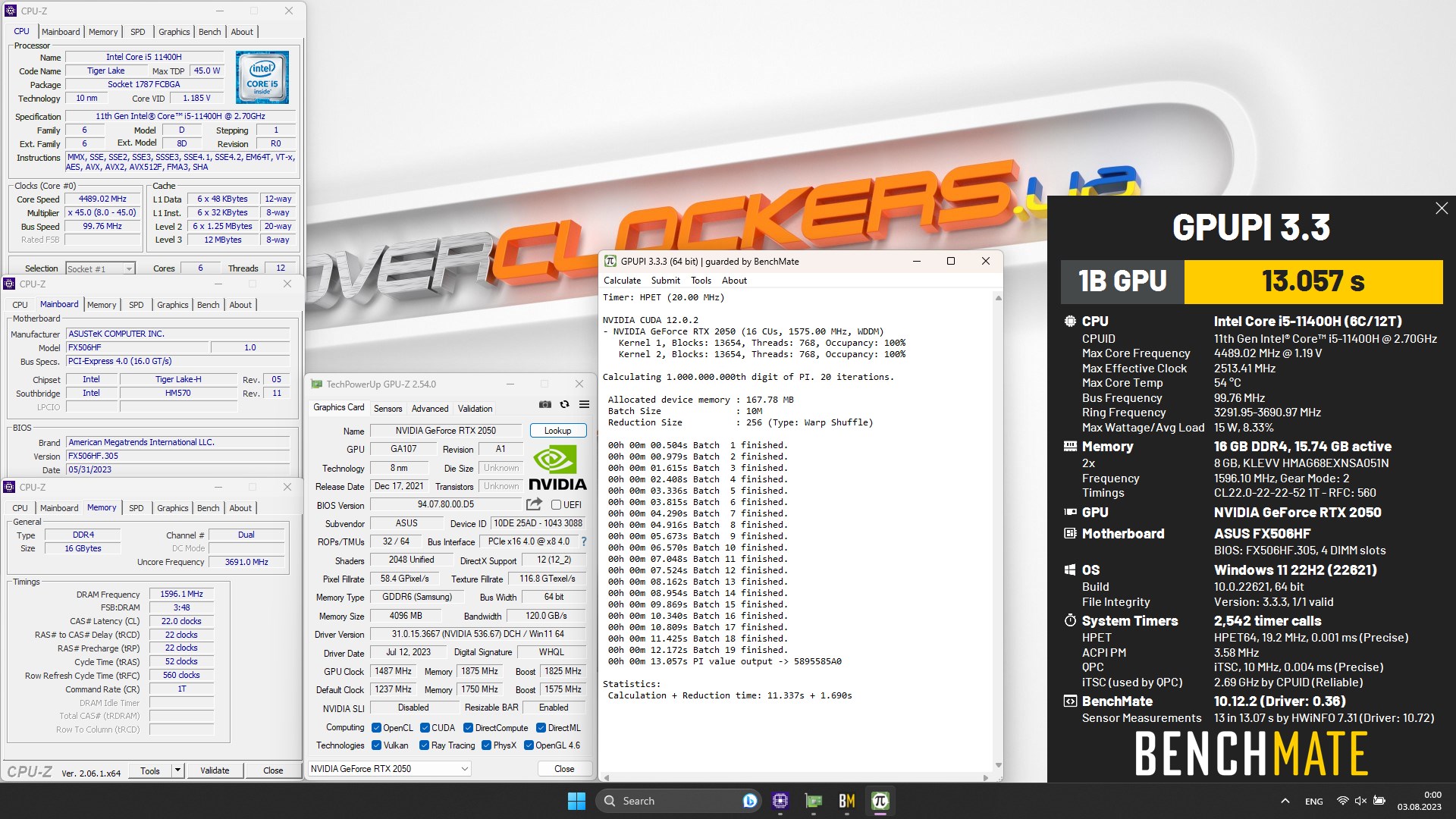Image resolution: width=1456 pixels, height=819 pixels.
Task: Open About menu in GPUPI
Action: (734, 280)
